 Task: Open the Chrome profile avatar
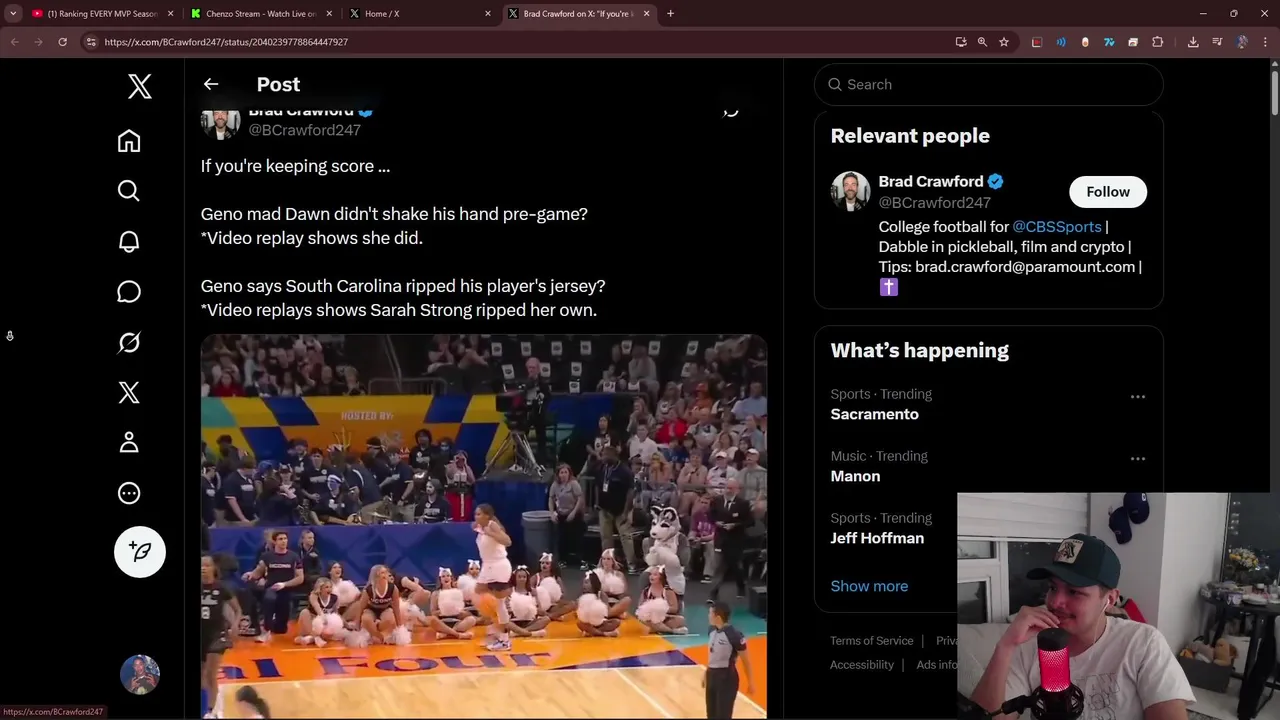[1242, 42]
